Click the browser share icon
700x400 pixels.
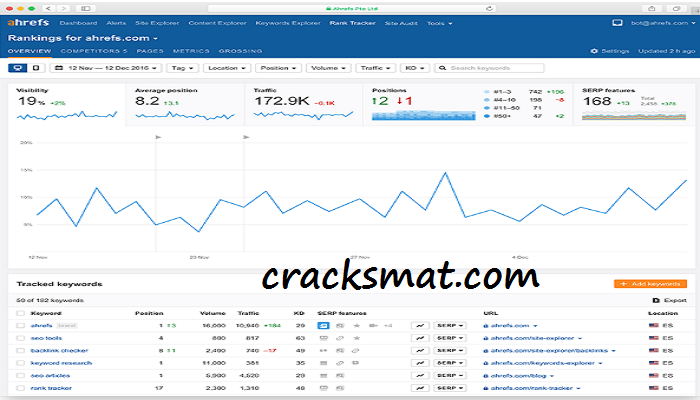pyautogui.click(x=651, y=8)
